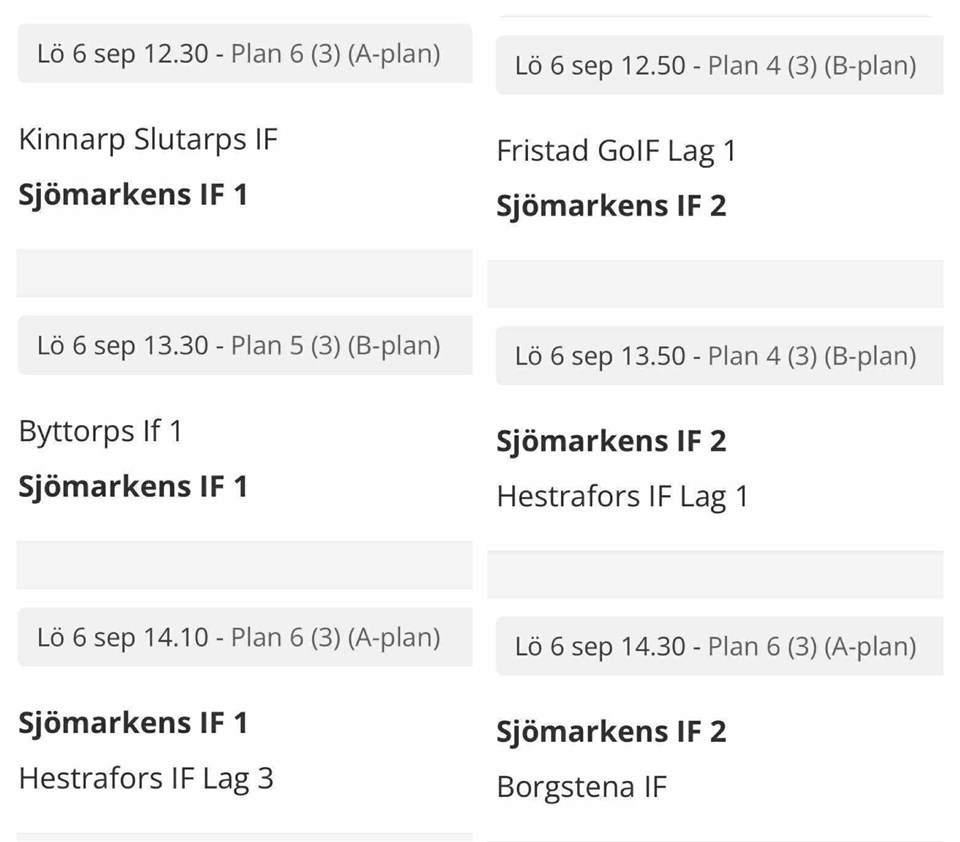Select the Borgstena IF team name
The height and width of the screenshot is (842, 960).
(581, 787)
